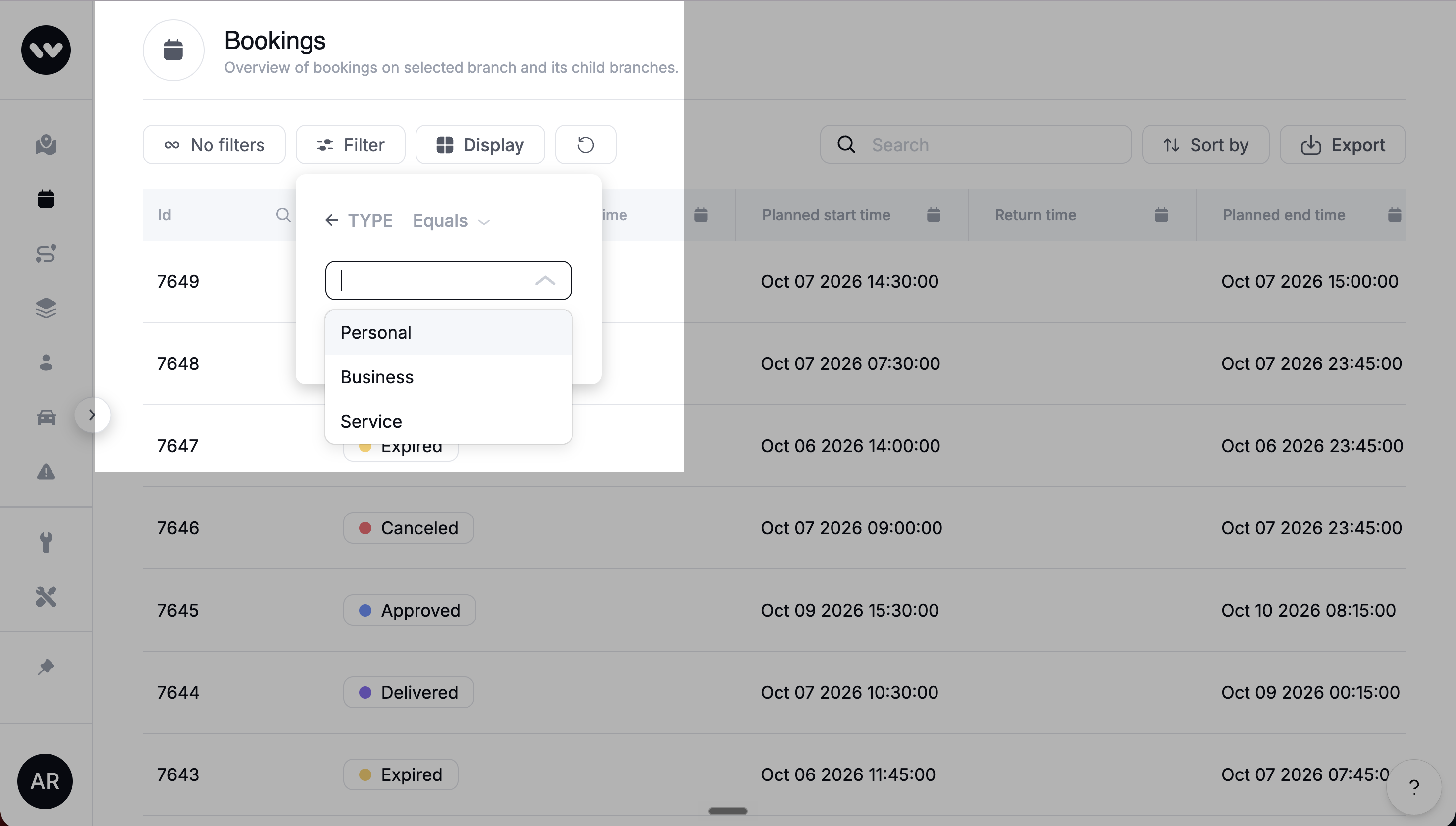Open the wrench maintenance sidebar icon
The image size is (1456, 826).
point(46,542)
